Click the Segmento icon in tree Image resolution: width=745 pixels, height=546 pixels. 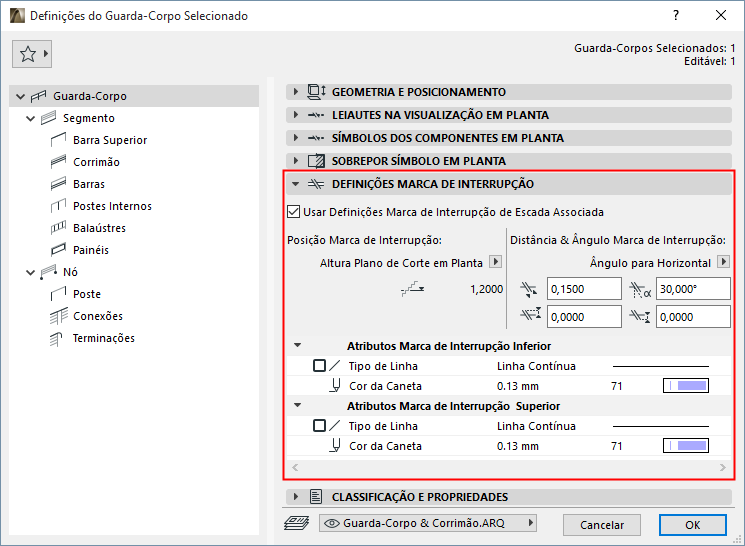48,118
